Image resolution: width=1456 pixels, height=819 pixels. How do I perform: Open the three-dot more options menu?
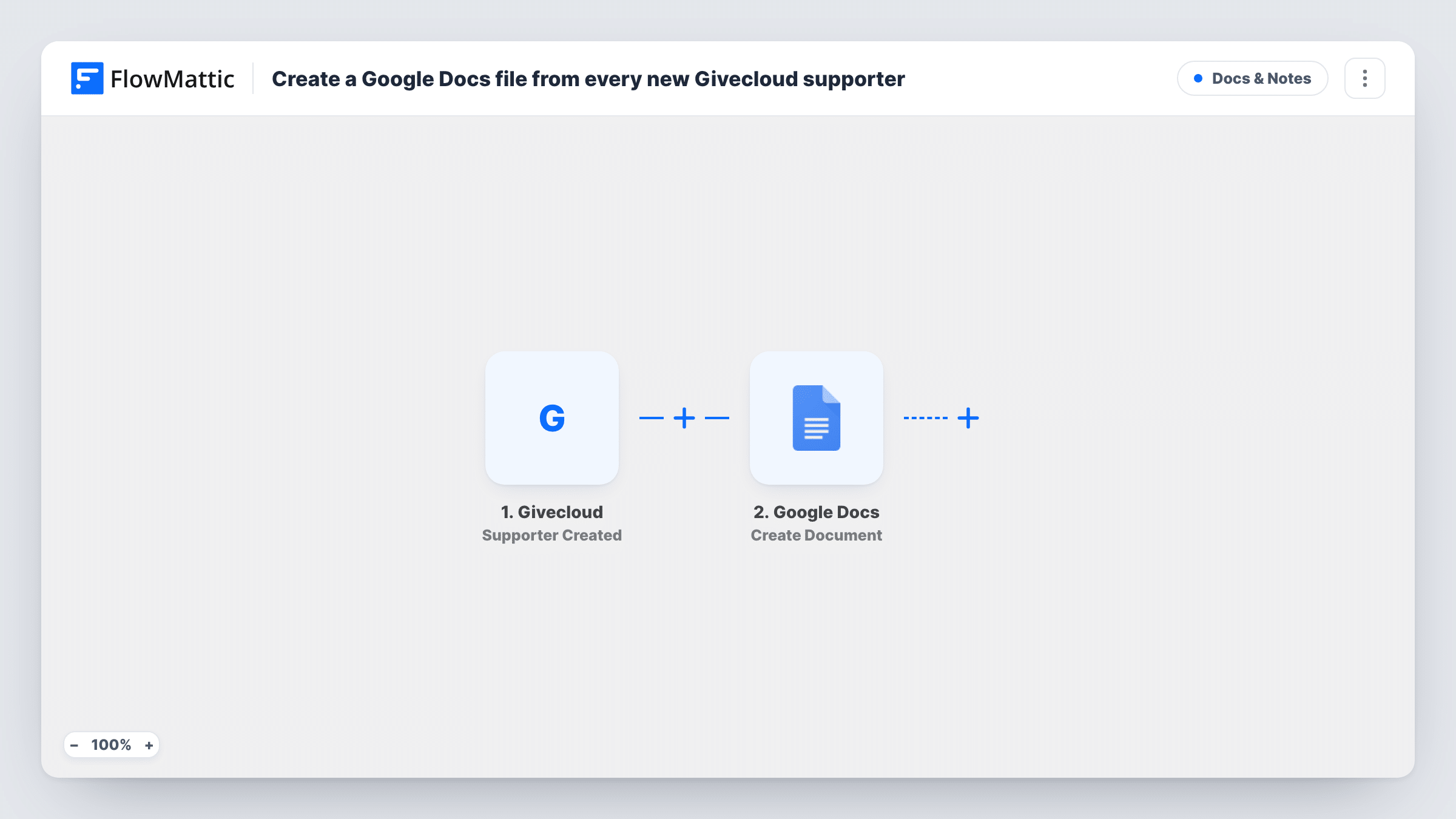pos(1364,78)
